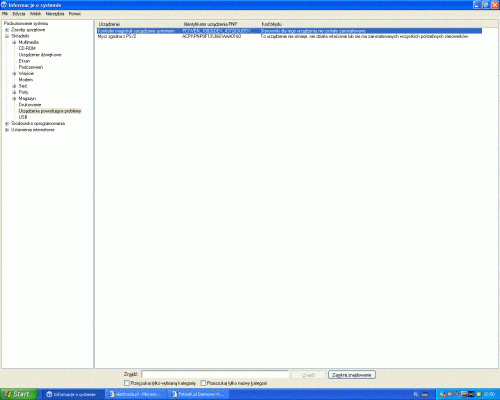Image resolution: width=500 pixels, height=400 pixels.
Task: Open the language indicator in system tray
Action: click(x=416, y=395)
